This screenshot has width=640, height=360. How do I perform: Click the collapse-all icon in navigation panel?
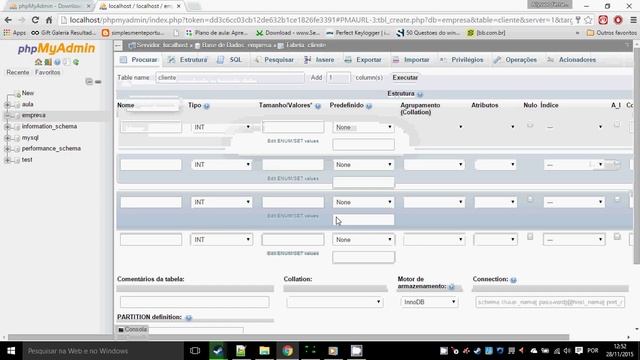89,82
